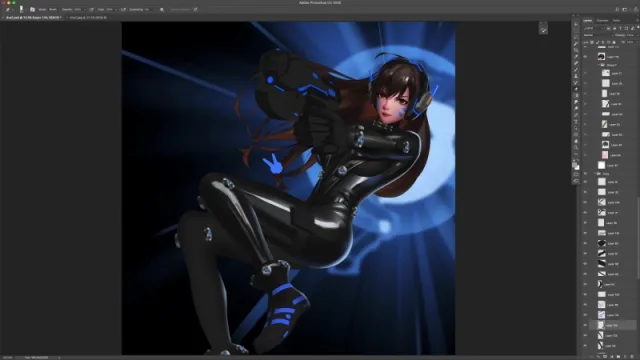Screen dimensions: 640x360
Task: Toggle lock image pixels brush icon
Action: (598, 42)
